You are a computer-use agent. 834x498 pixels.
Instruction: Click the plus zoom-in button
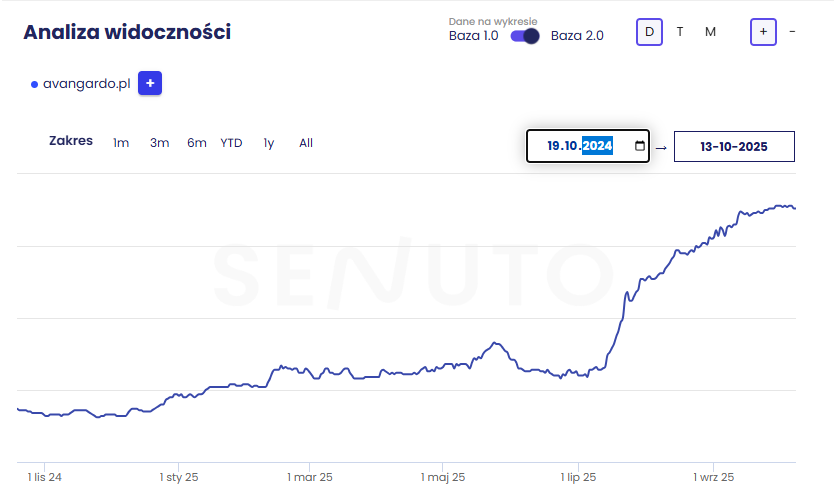pos(763,32)
